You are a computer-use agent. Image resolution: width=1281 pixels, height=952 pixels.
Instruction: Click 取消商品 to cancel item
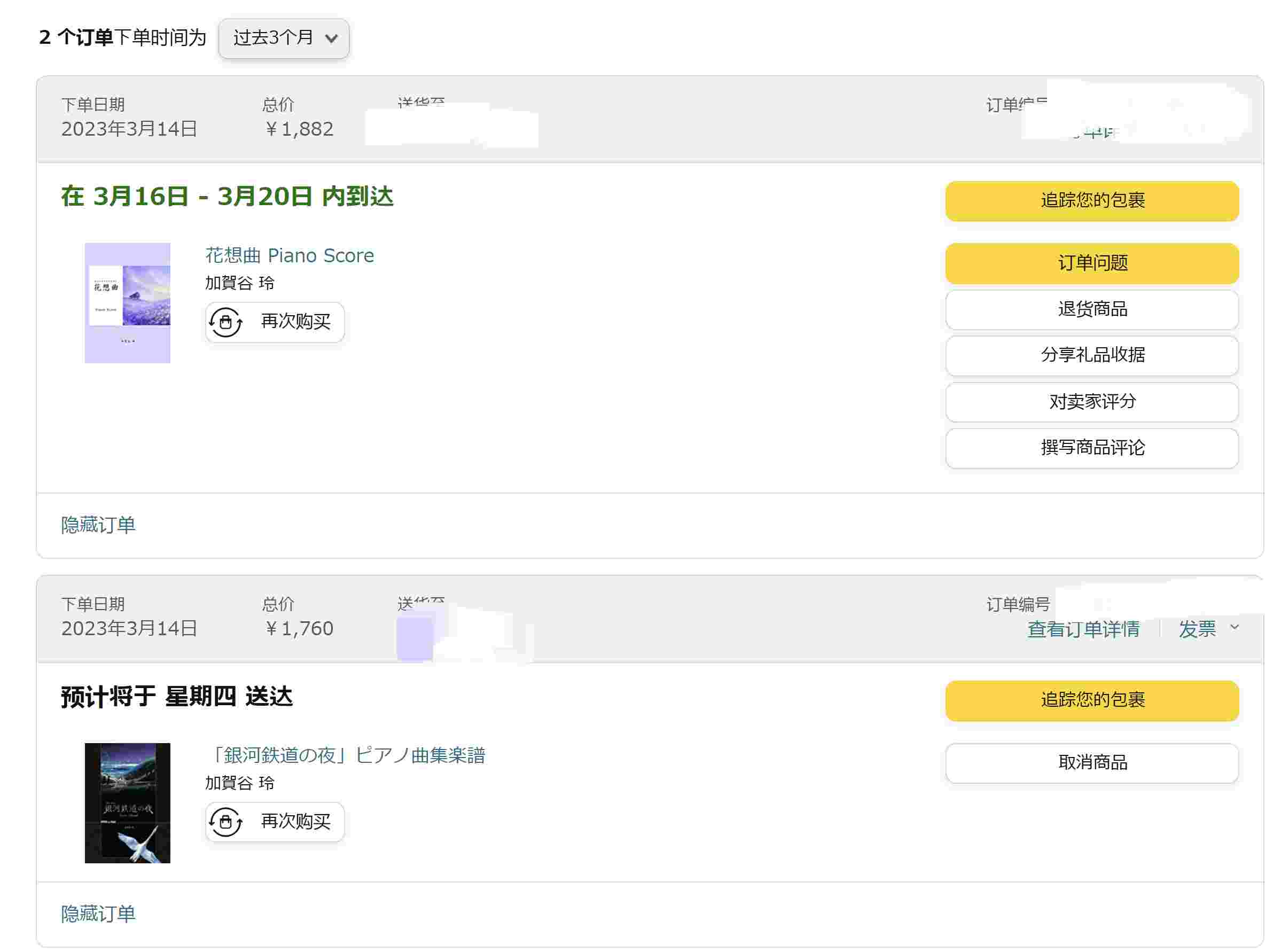click(x=1091, y=763)
